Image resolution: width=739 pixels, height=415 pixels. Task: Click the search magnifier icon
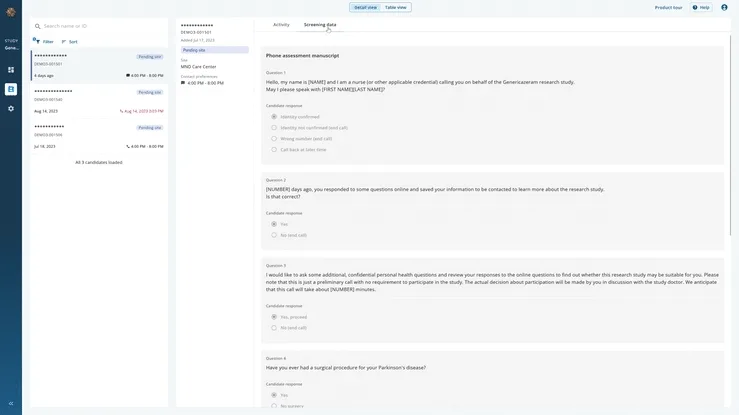point(38,26)
